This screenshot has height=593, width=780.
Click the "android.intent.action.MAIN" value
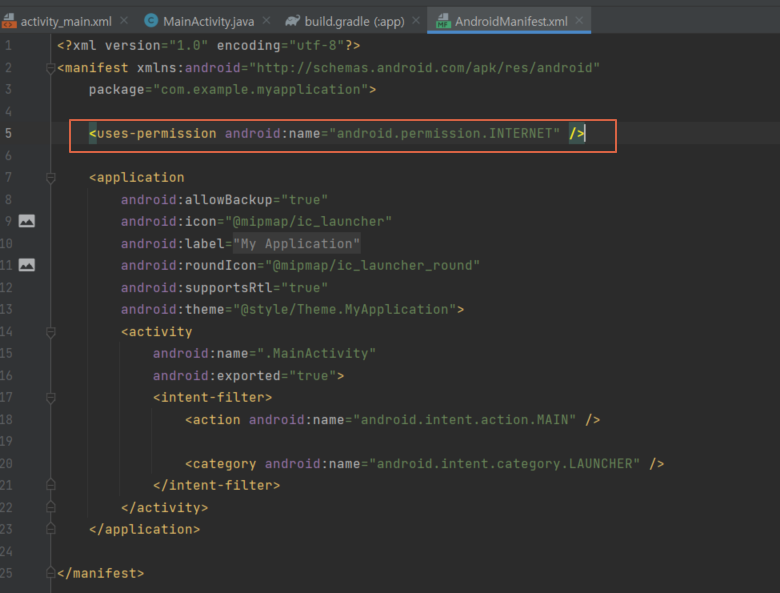pos(464,420)
